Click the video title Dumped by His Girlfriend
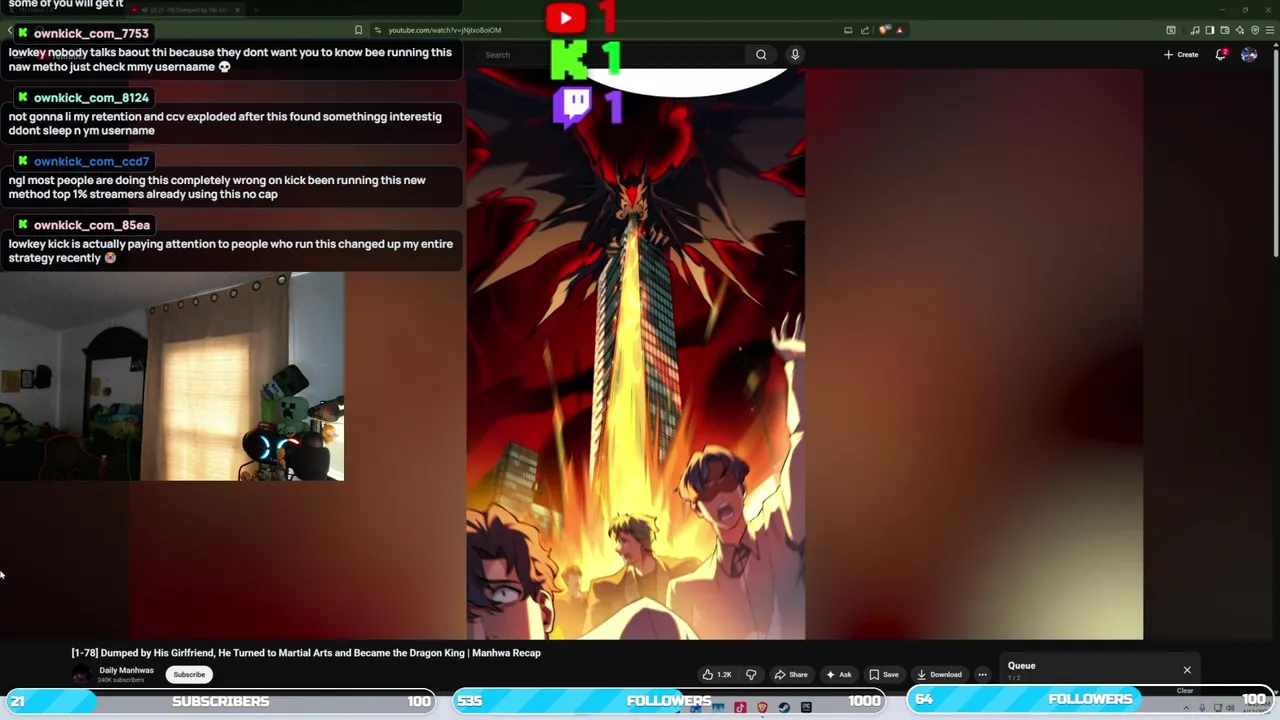The height and width of the screenshot is (720, 1280). click(306, 653)
